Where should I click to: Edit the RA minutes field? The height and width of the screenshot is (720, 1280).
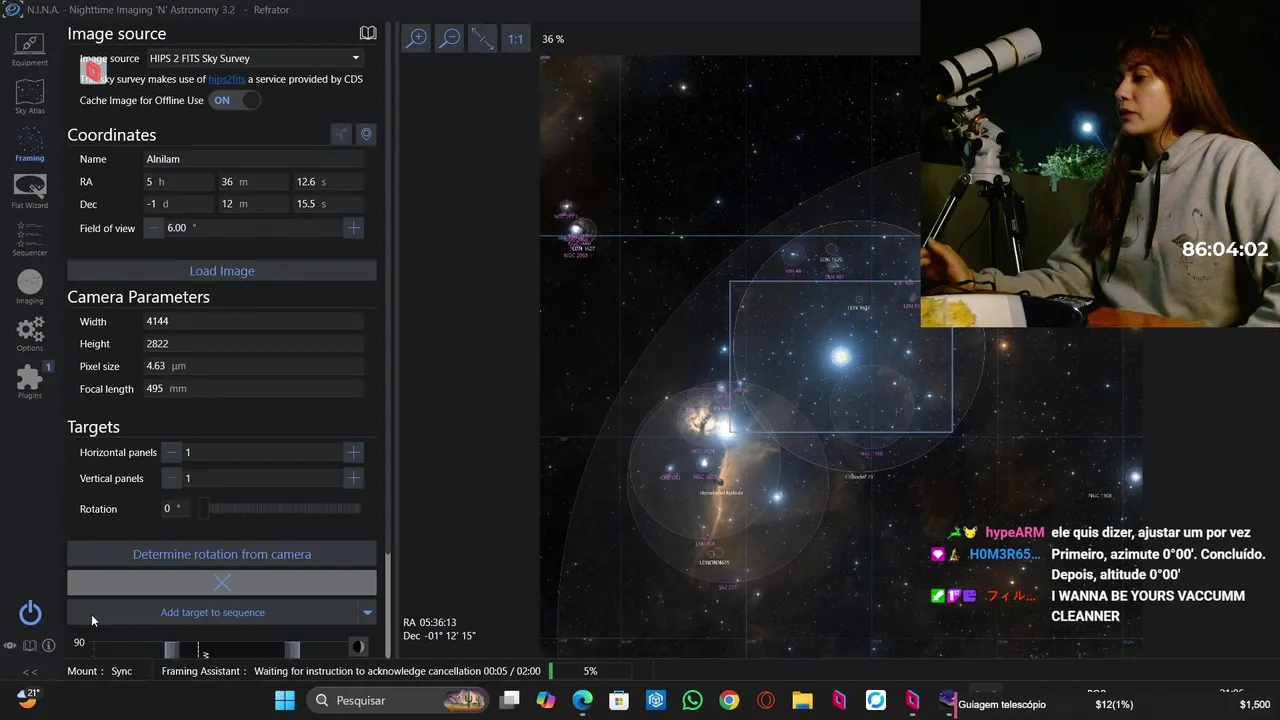point(253,182)
